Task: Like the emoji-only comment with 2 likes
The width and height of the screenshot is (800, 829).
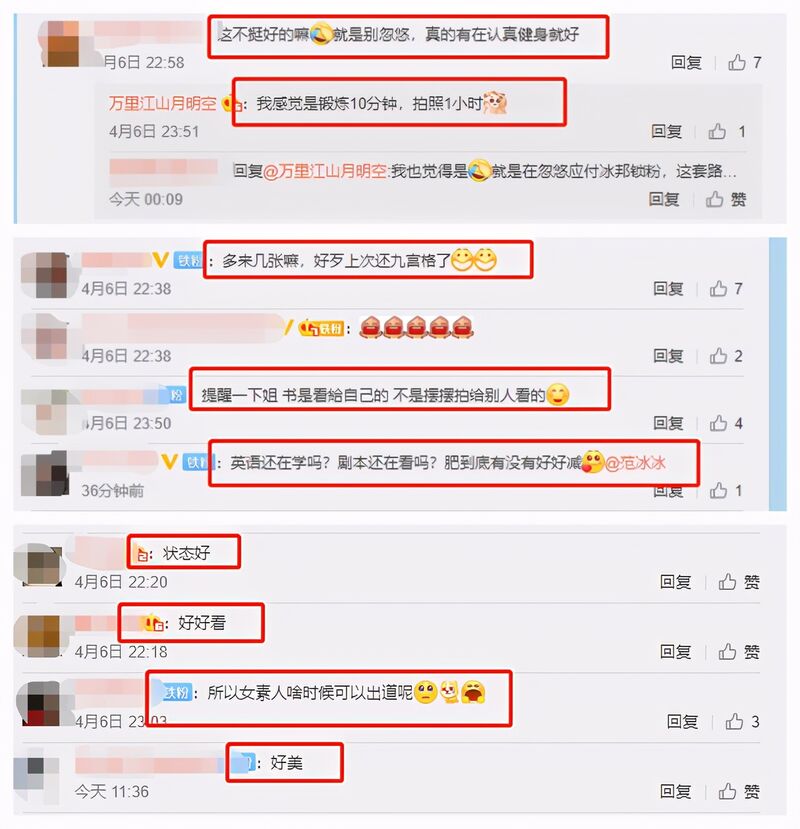Action: (x=718, y=356)
